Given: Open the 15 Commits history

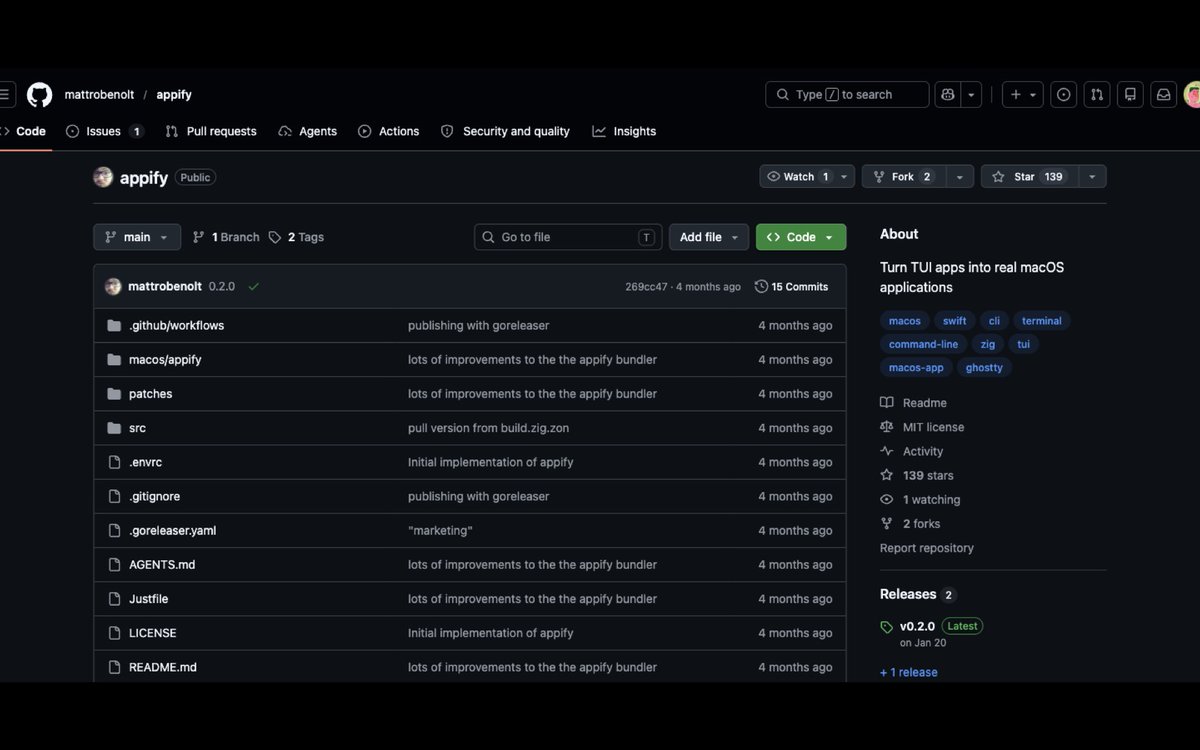Looking at the screenshot, I should tap(791, 287).
